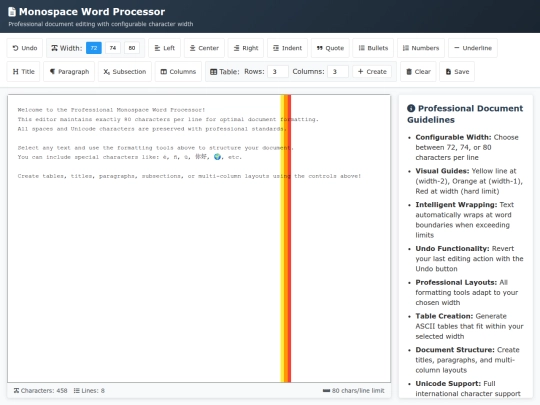Apply multi-column layout with Columns
The image size is (540, 405).
178,72
